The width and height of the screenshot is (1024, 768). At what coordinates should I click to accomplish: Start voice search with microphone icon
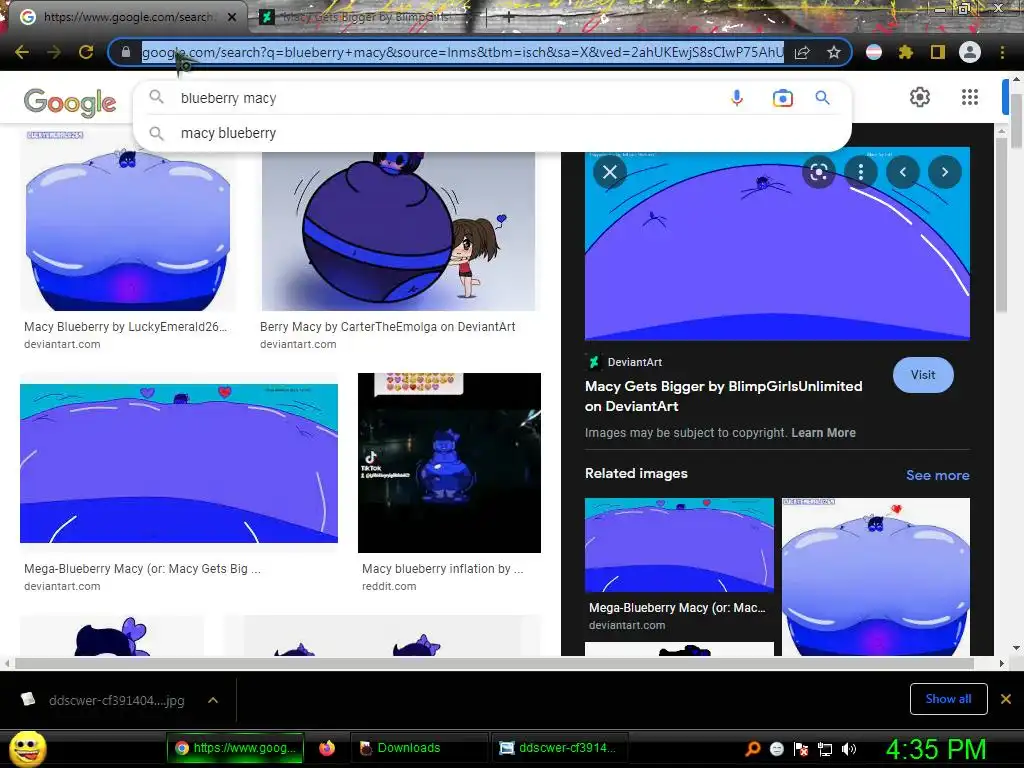click(737, 98)
